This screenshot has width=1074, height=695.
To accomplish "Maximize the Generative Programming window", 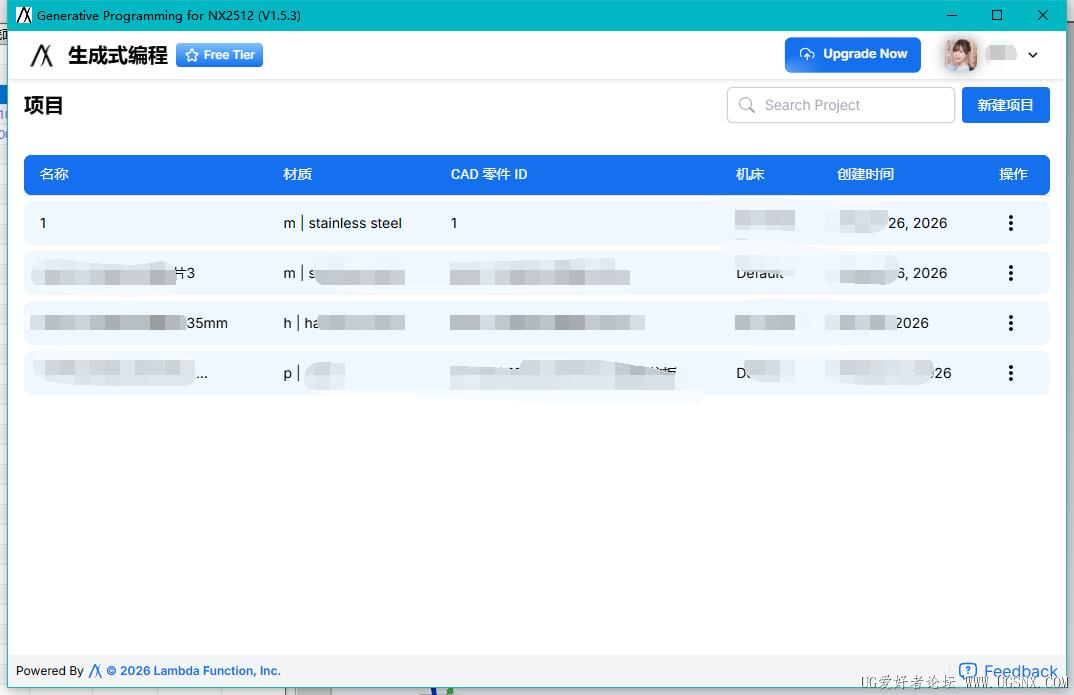I will click(997, 15).
